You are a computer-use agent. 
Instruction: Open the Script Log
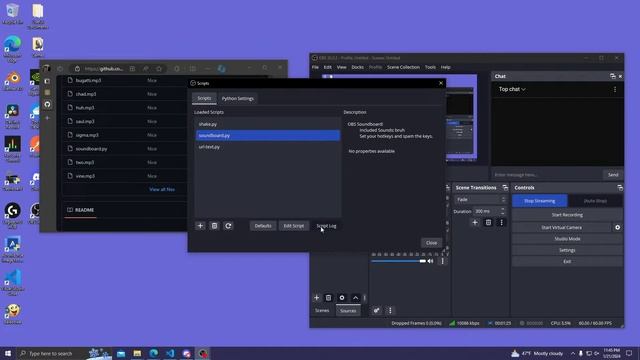(326, 226)
